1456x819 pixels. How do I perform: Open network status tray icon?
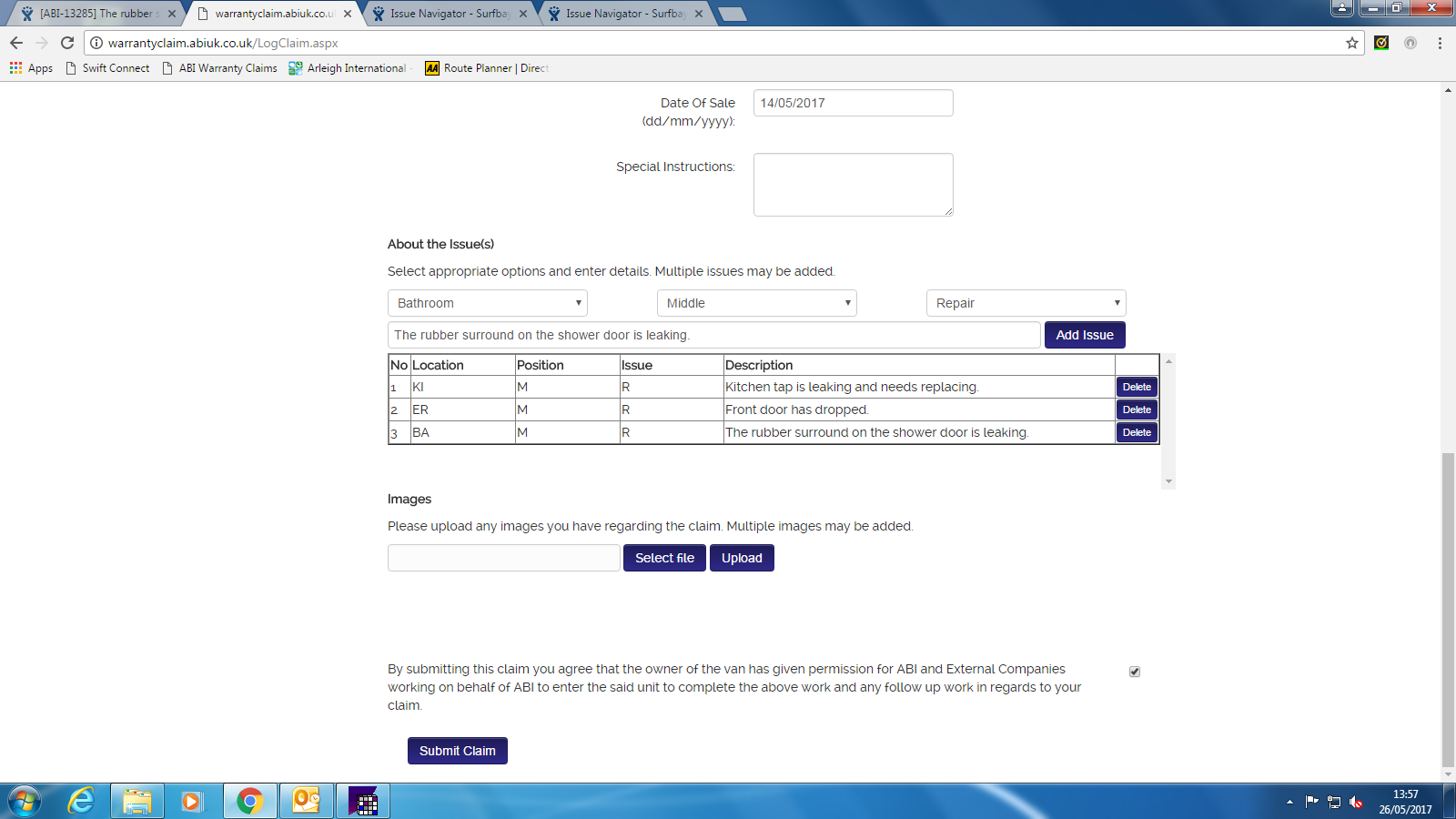click(x=1334, y=802)
